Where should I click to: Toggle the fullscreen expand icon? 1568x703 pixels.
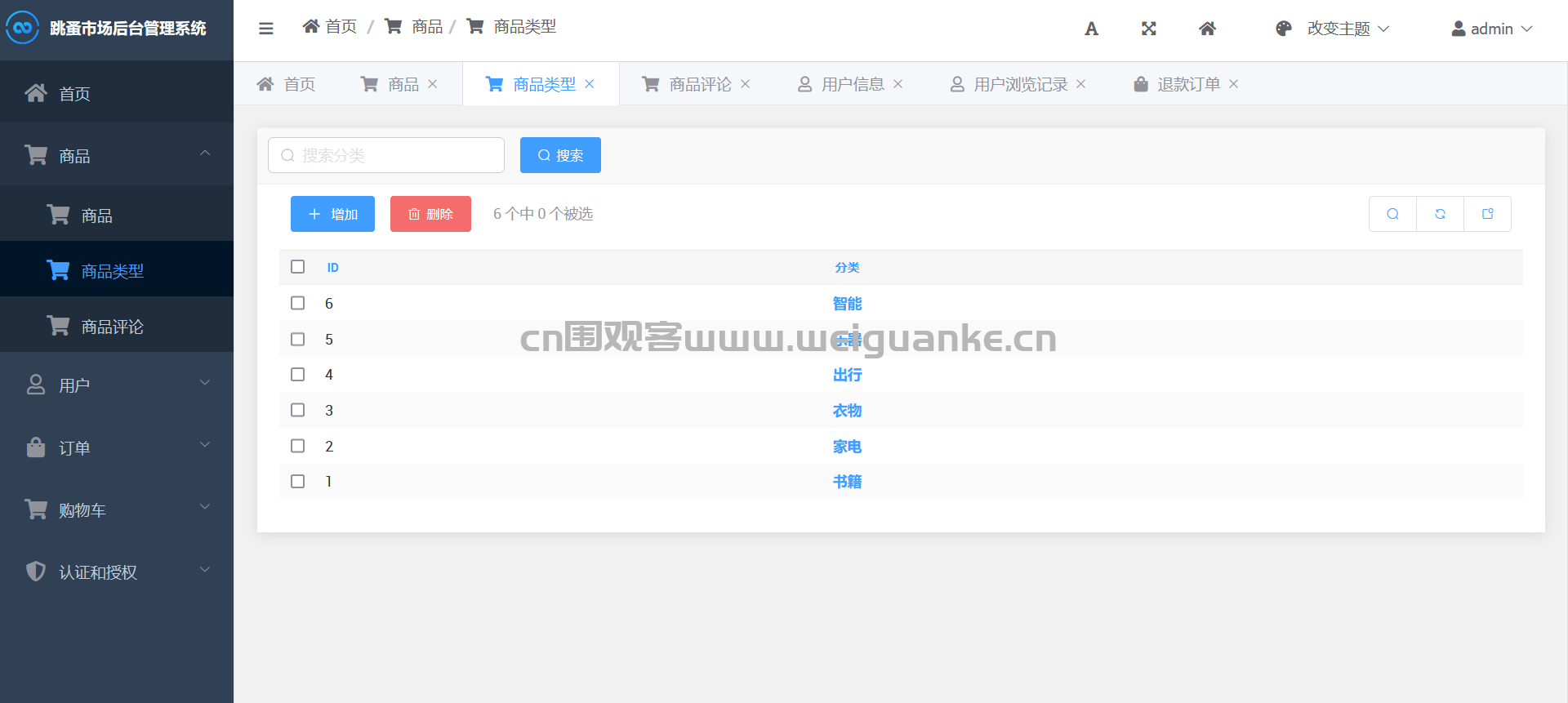(1149, 29)
